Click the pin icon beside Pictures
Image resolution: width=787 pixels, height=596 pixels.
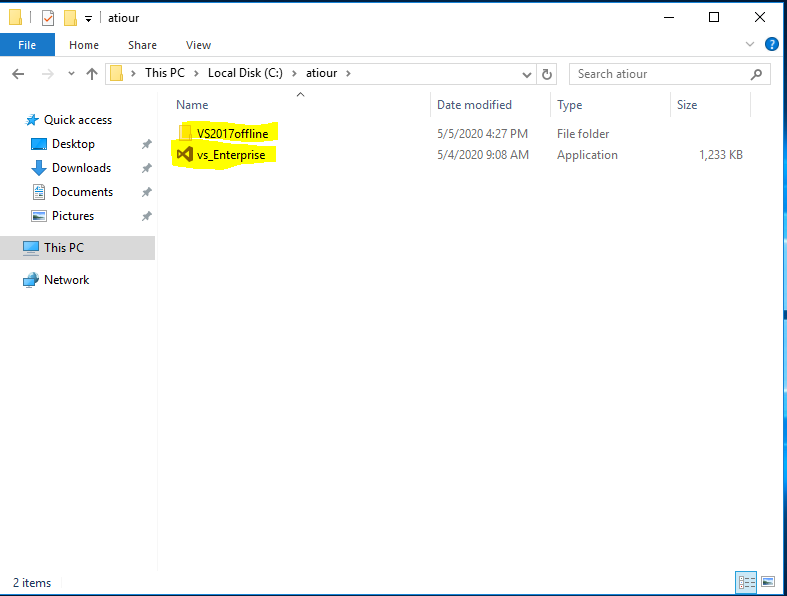pyautogui.click(x=146, y=216)
